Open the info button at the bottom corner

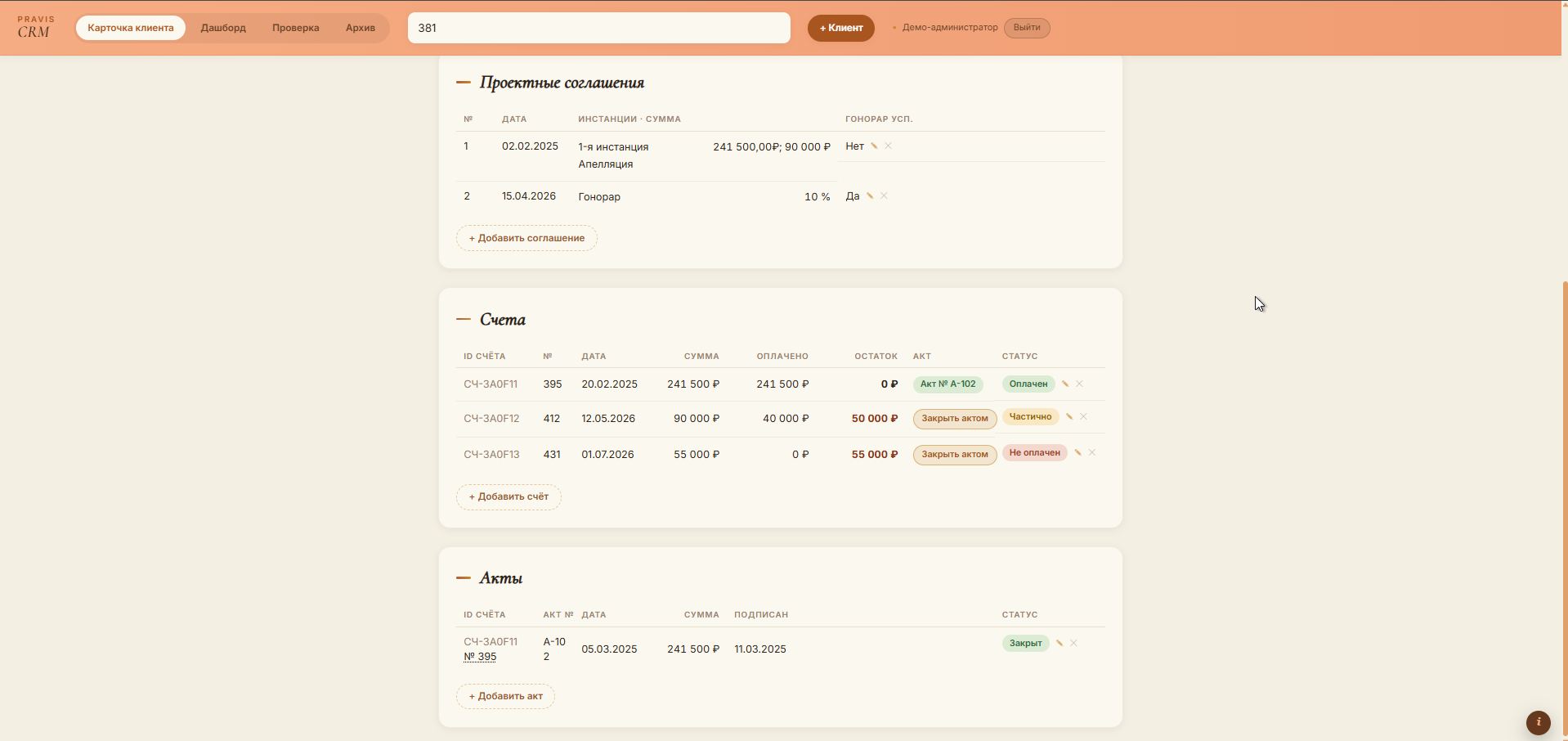tap(1539, 722)
